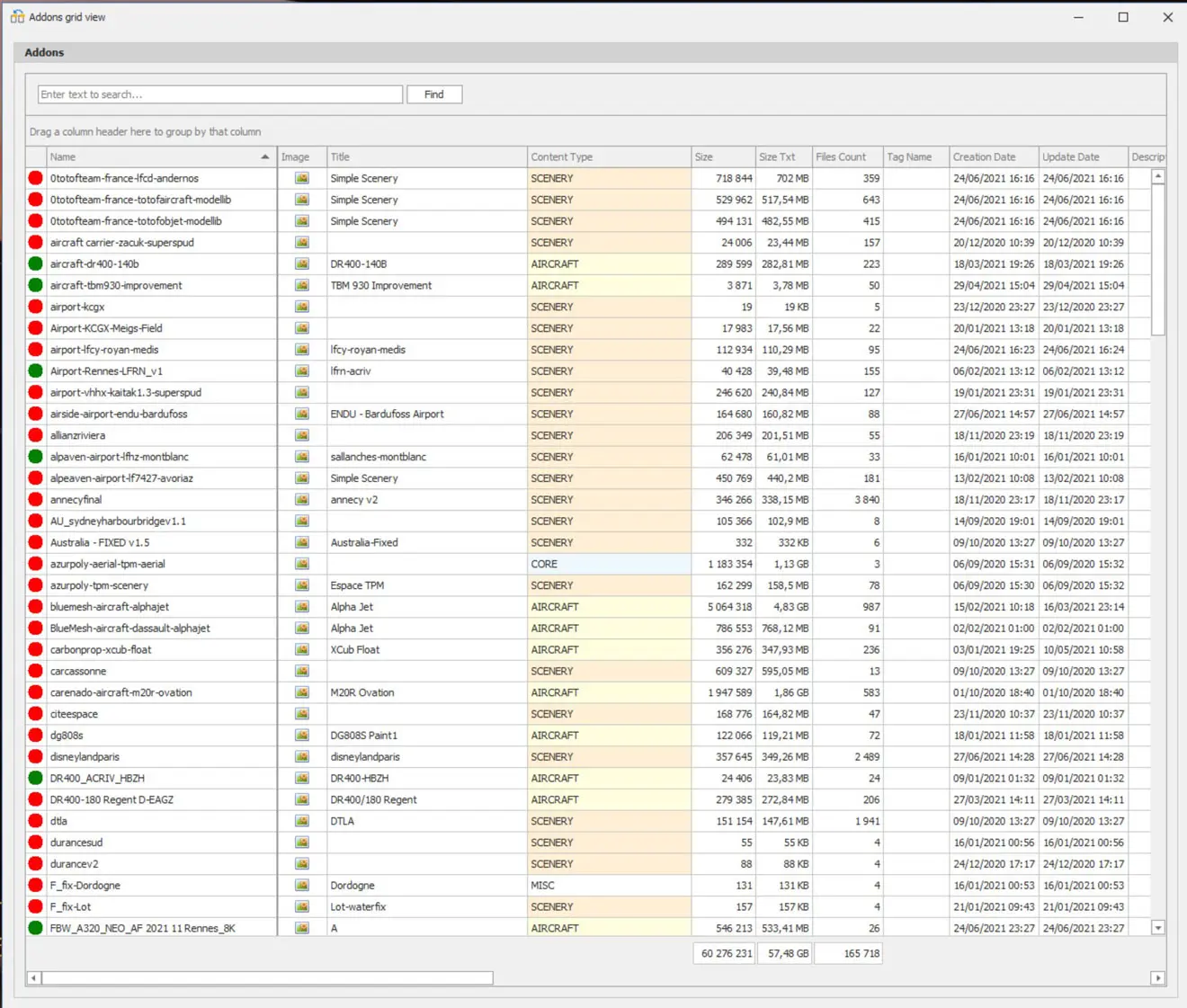Click the total files count 165 718
This screenshot has width=1187, height=1008.
click(848, 953)
